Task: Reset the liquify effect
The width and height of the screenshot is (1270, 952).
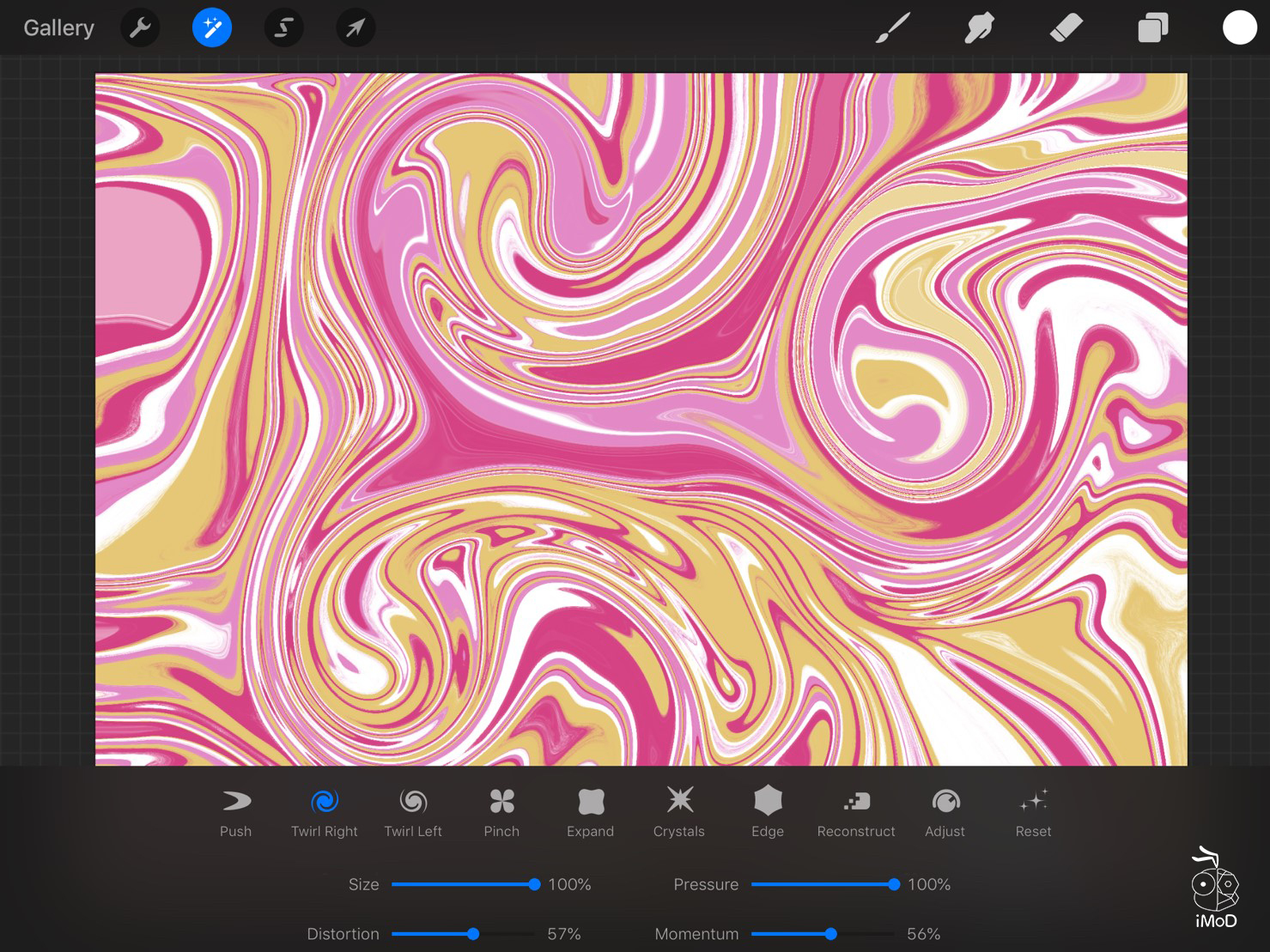Action: tap(1033, 811)
